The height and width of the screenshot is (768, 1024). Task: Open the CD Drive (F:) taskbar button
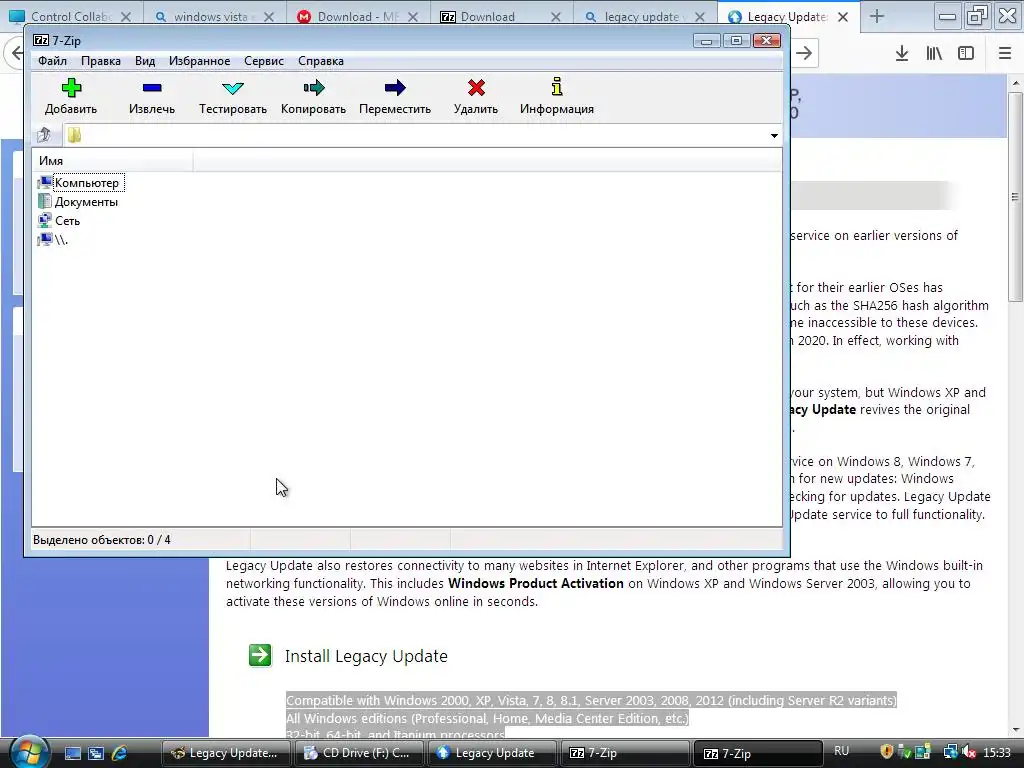[360, 753]
